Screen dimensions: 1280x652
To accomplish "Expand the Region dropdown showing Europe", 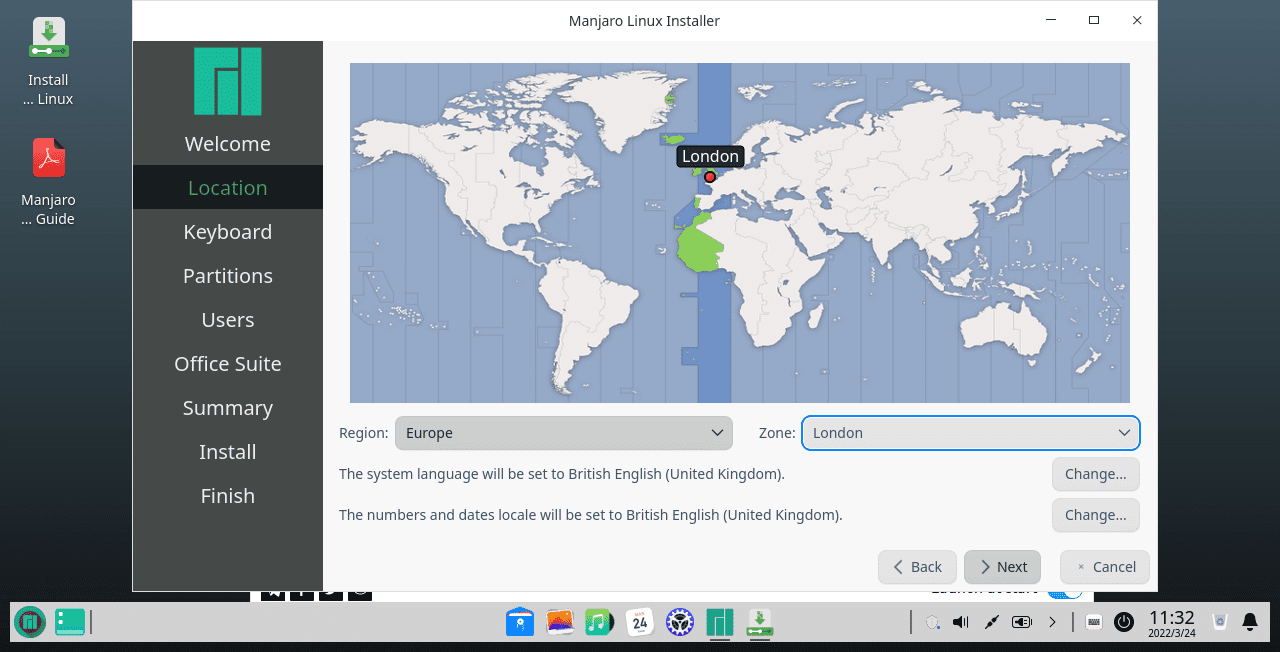I will click(x=564, y=433).
